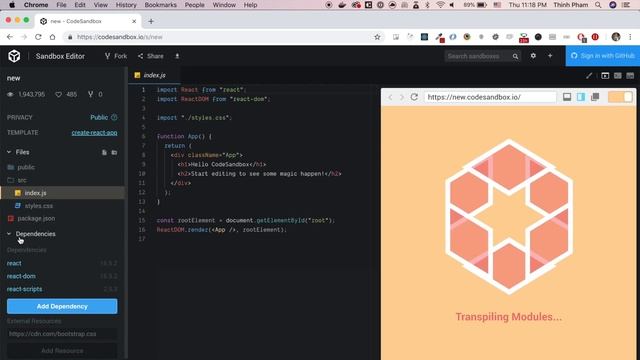Image resolution: width=640 pixels, height=360 pixels.
Task: Open index.js in the file tree
Action: click(x=62, y=193)
